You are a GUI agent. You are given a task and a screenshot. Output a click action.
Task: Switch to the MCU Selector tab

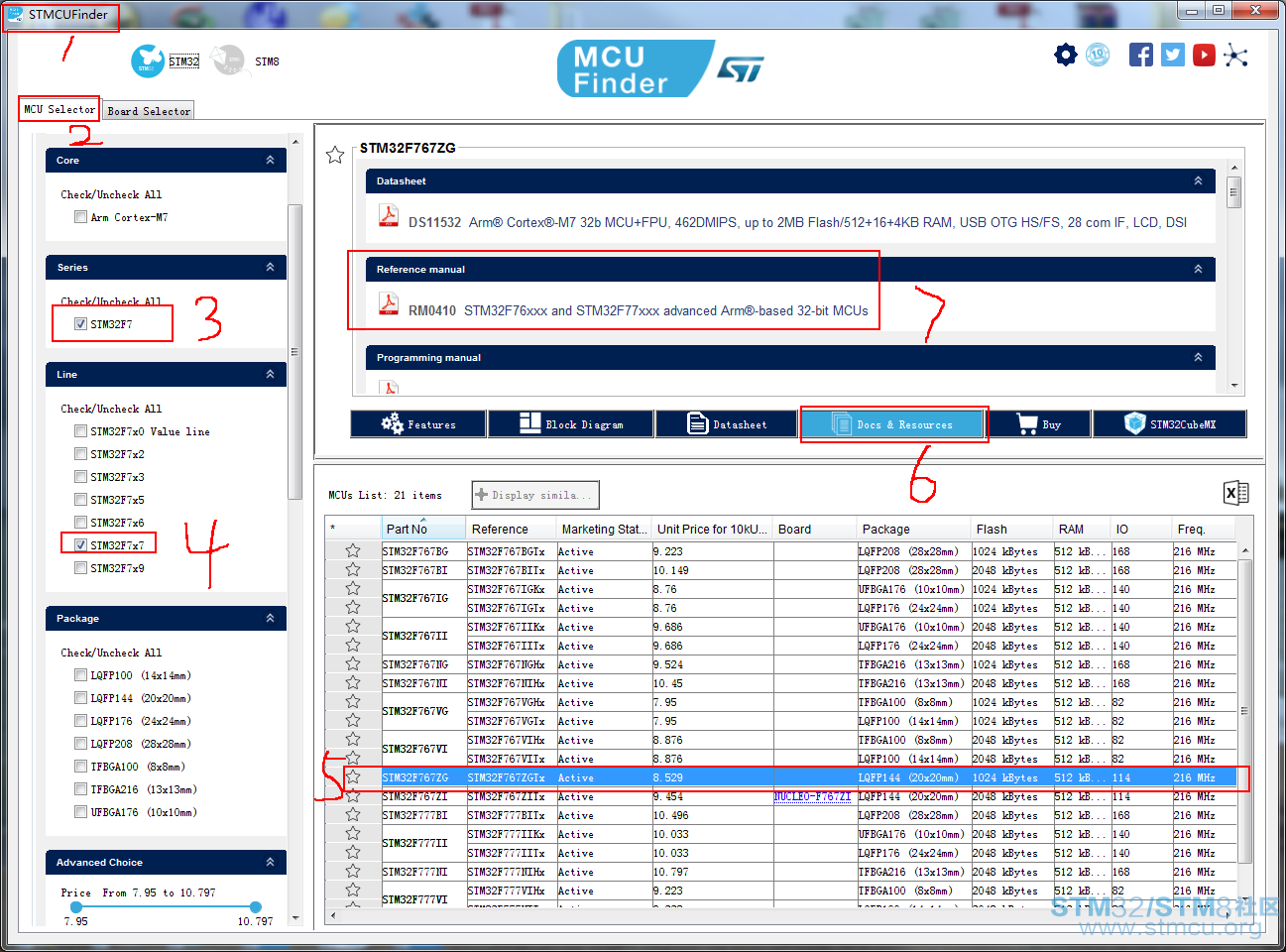[59, 109]
